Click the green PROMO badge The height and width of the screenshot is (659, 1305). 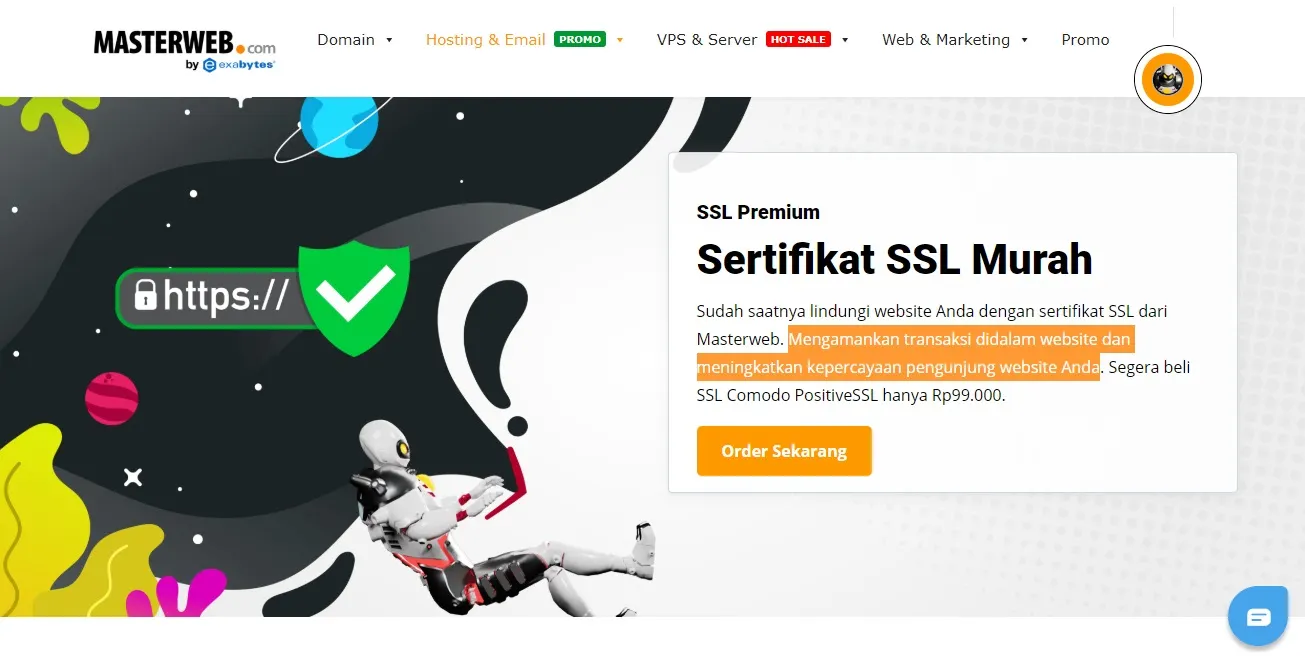(580, 40)
